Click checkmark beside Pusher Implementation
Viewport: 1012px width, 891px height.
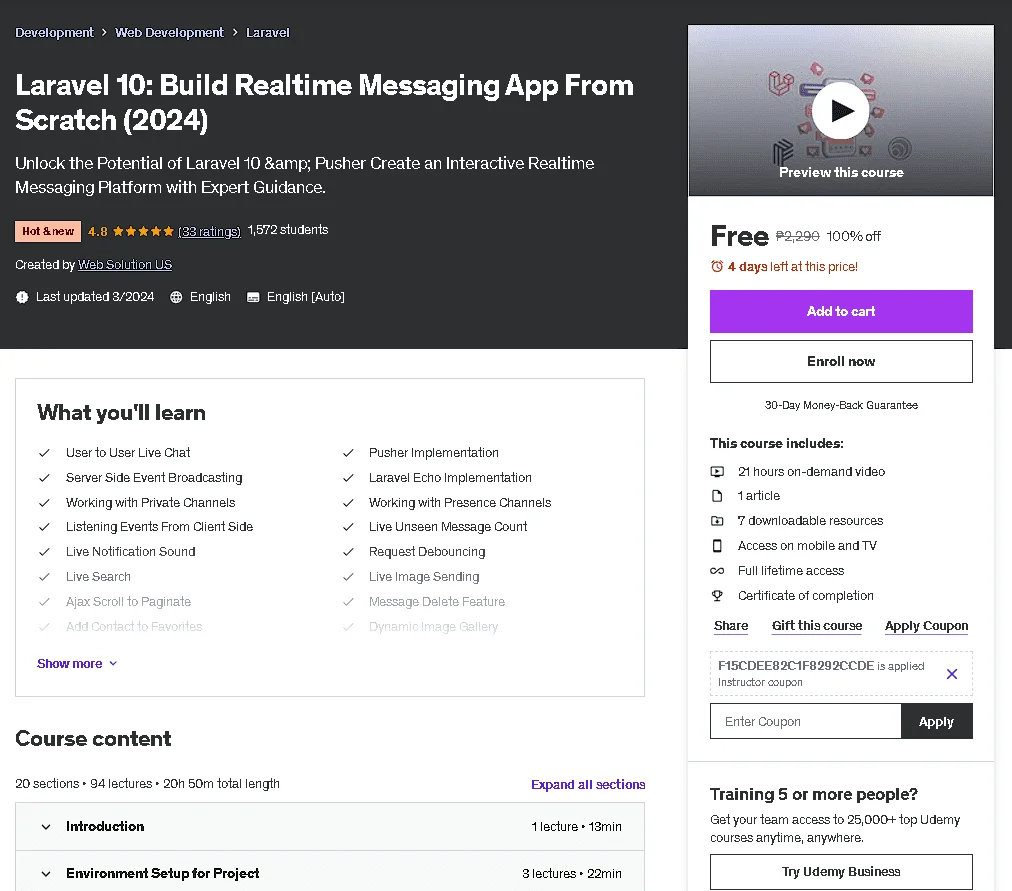(x=348, y=453)
